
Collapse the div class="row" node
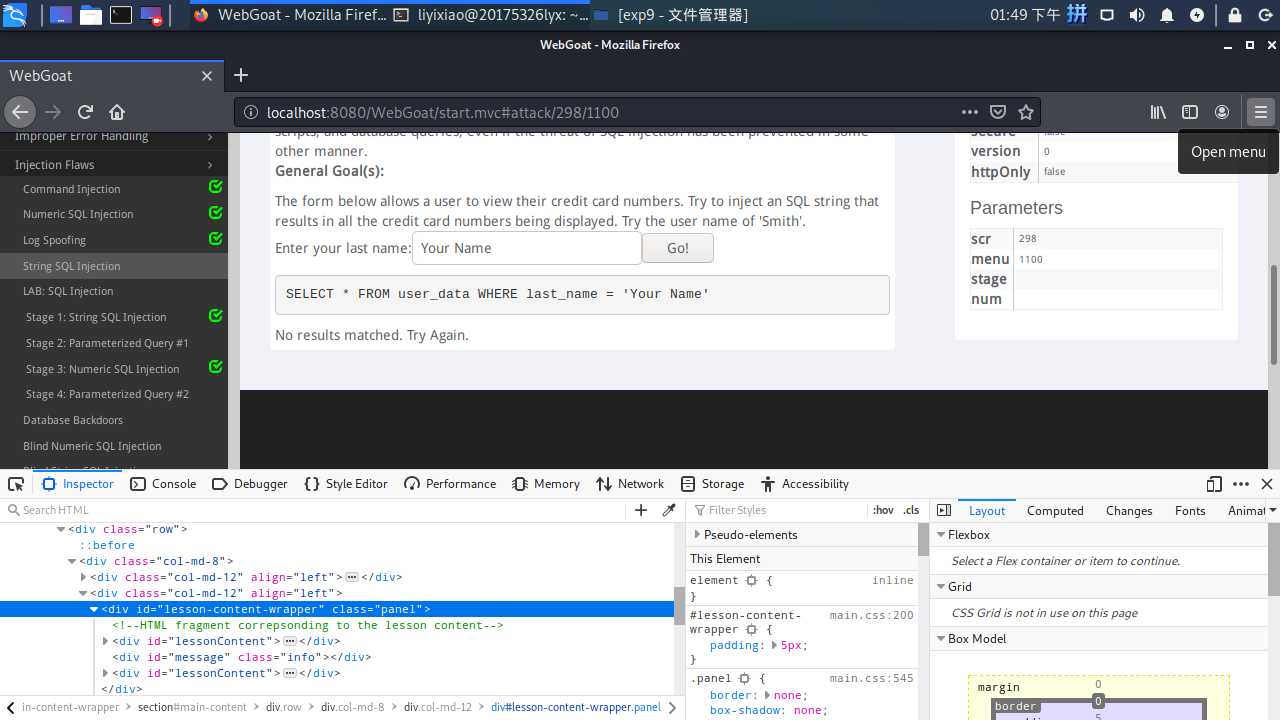coord(61,529)
